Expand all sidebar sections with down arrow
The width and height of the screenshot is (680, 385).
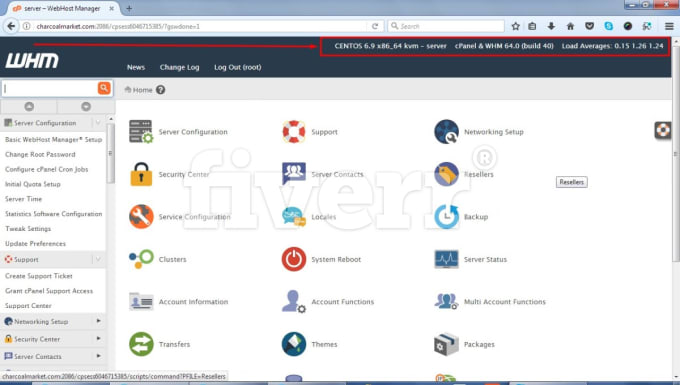(86, 106)
